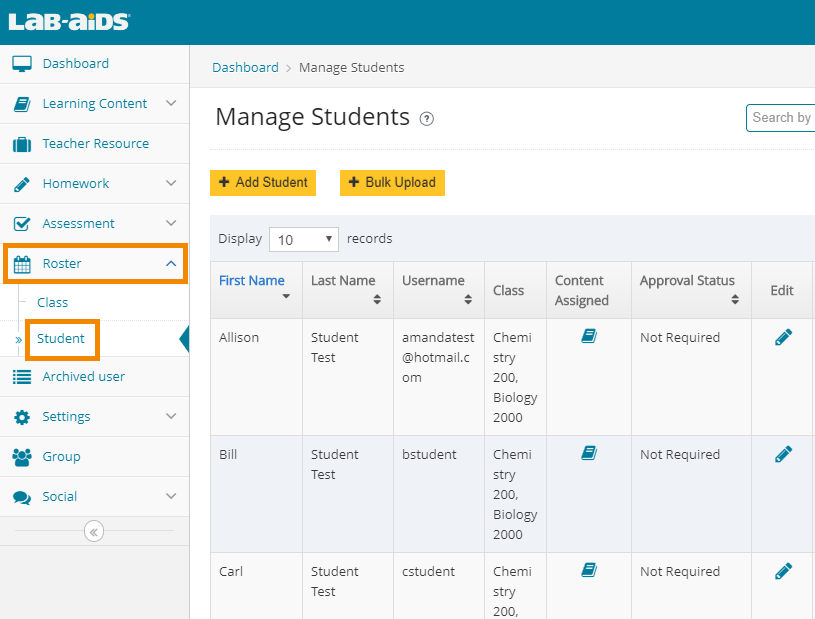Open the Display records count dropdown

[x=304, y=240]
